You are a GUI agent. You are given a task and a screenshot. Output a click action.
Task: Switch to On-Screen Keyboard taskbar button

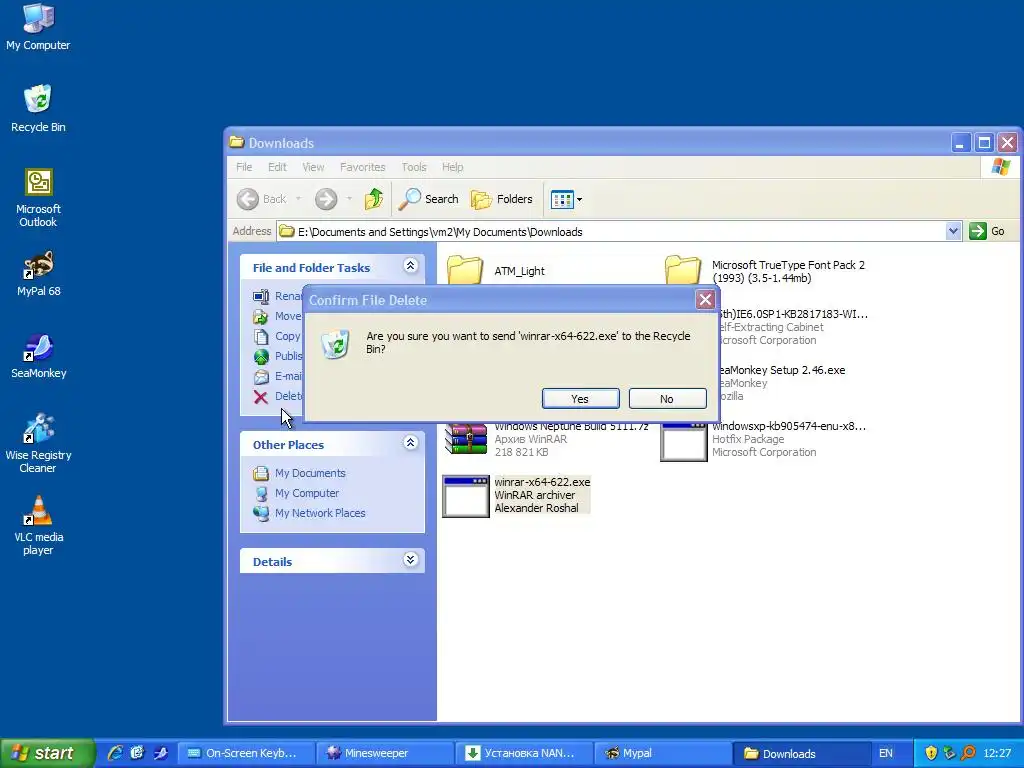[x=246, y=753]
